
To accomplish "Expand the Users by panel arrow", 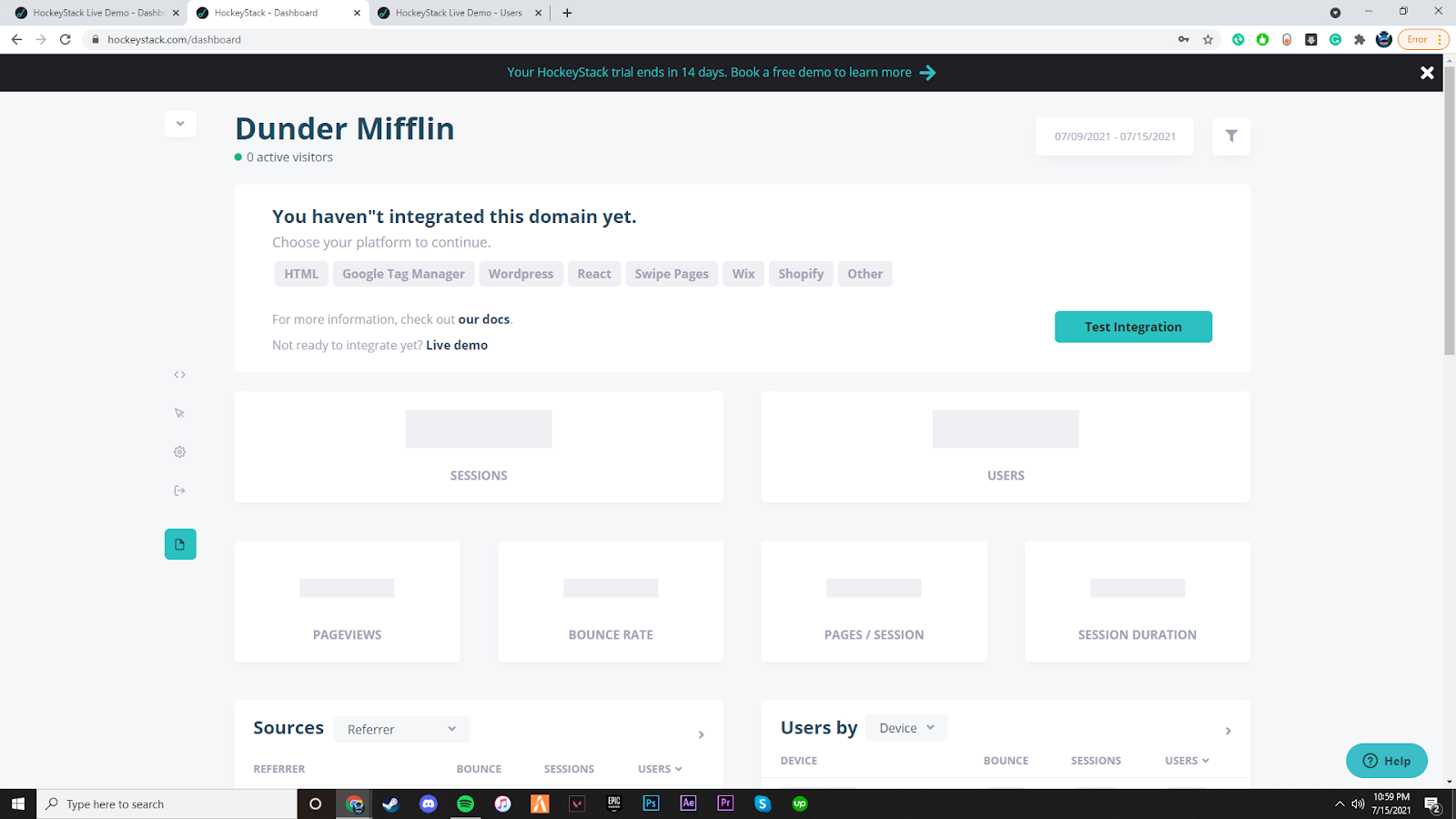I will [x=1228, y=731].
